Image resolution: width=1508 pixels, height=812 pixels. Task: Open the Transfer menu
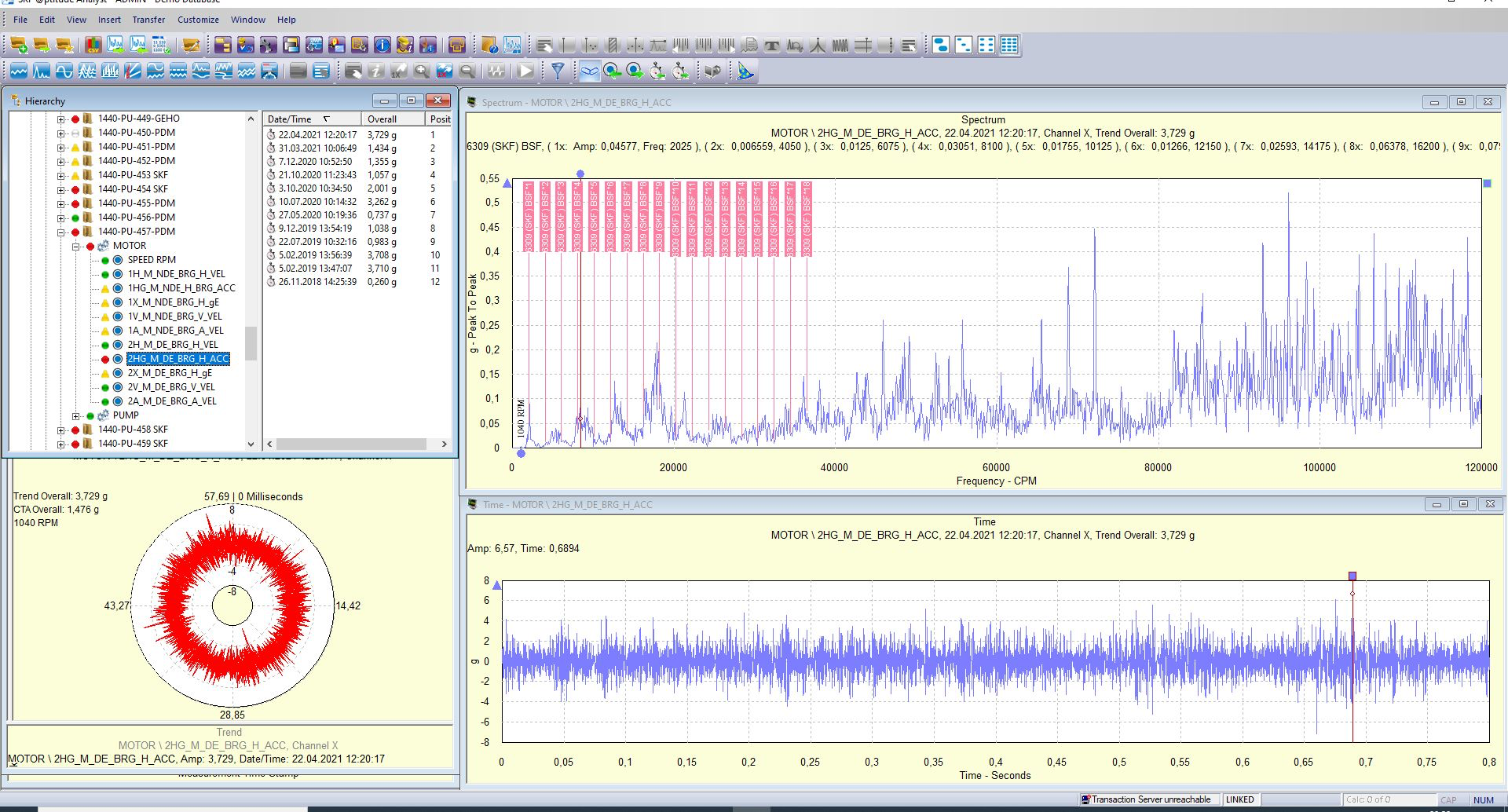click(x=148, y=20)
